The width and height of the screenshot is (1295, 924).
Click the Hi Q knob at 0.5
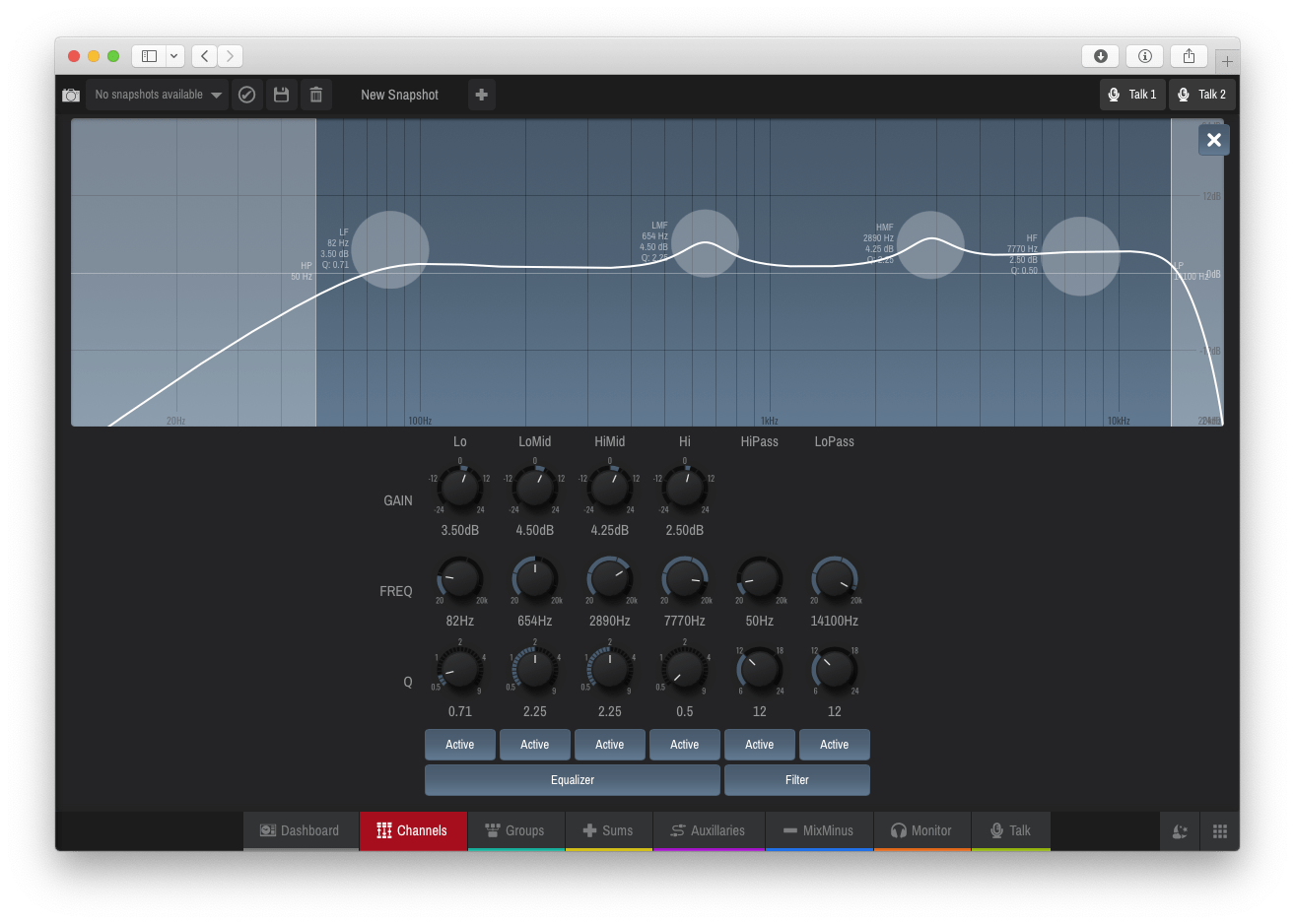pyautogui.click(x=685, y=669)
